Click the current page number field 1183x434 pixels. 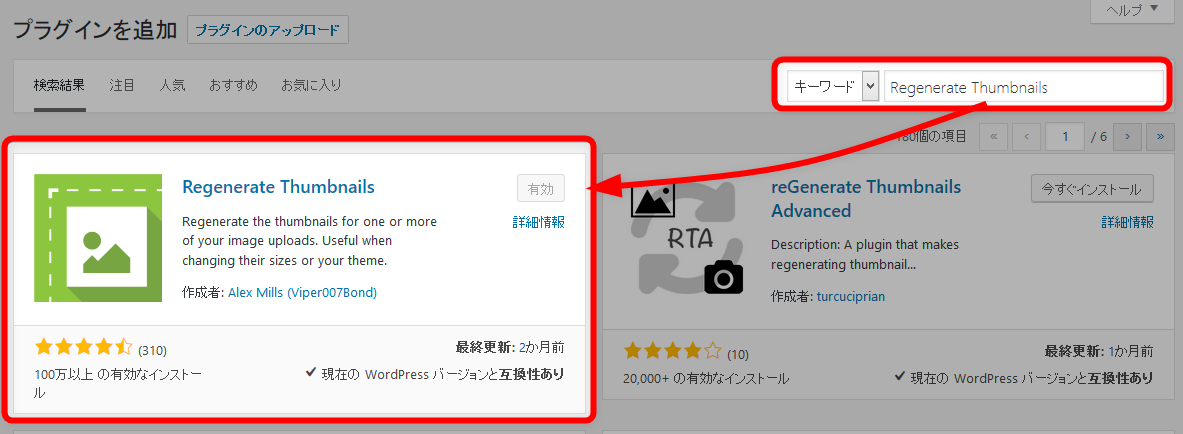pos(1065,137)
